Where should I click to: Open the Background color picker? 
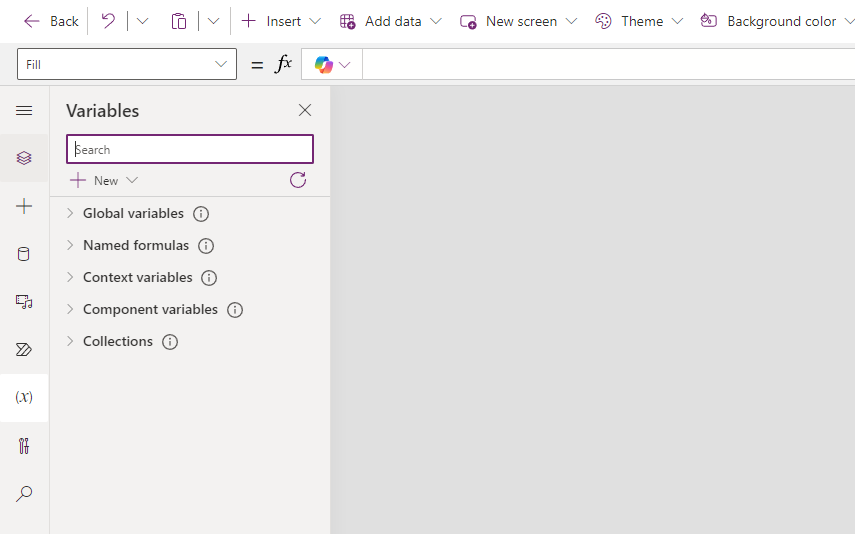point(777,21)
